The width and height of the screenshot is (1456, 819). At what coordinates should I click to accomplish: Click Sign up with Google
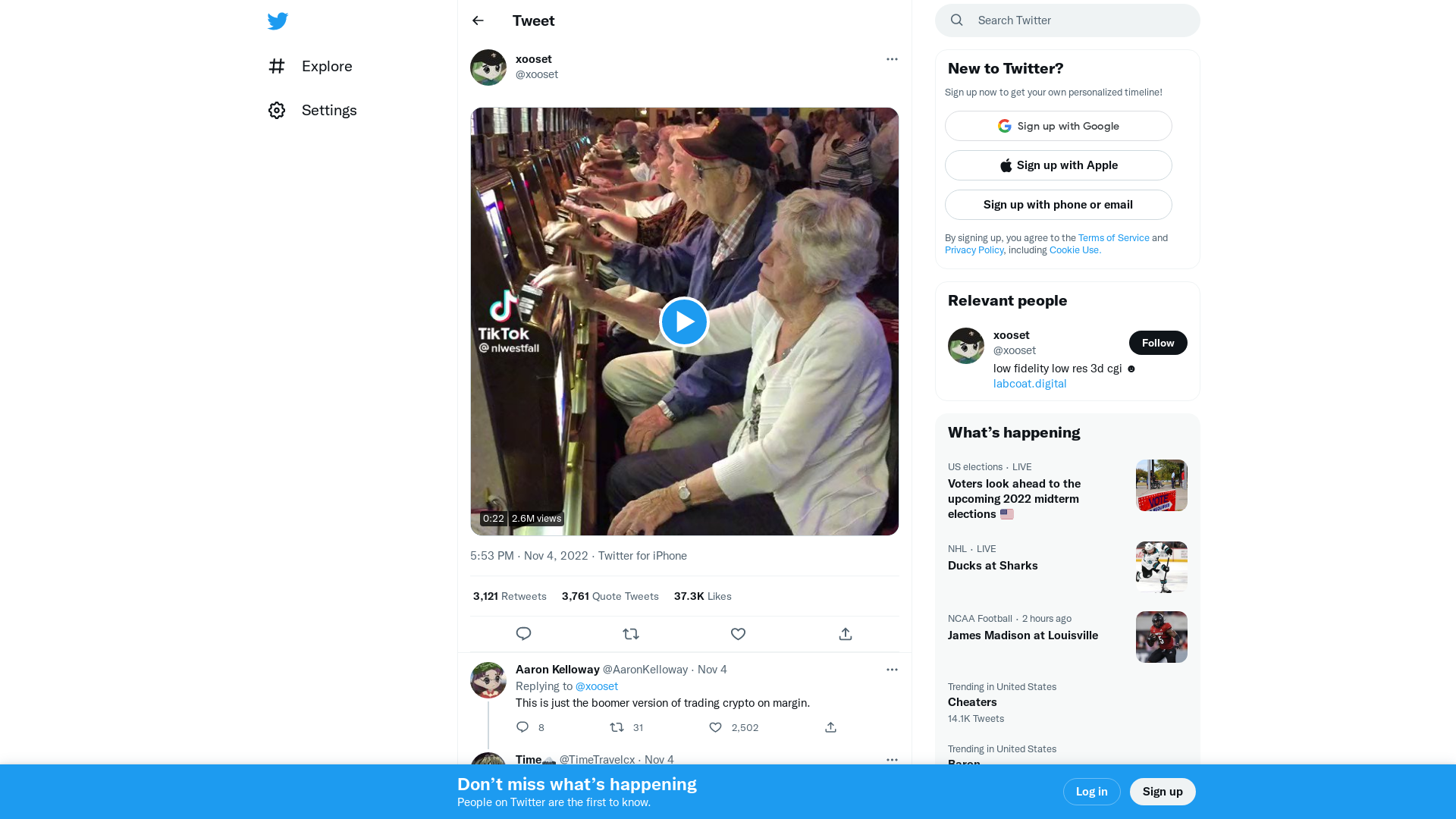[1058, 126]
